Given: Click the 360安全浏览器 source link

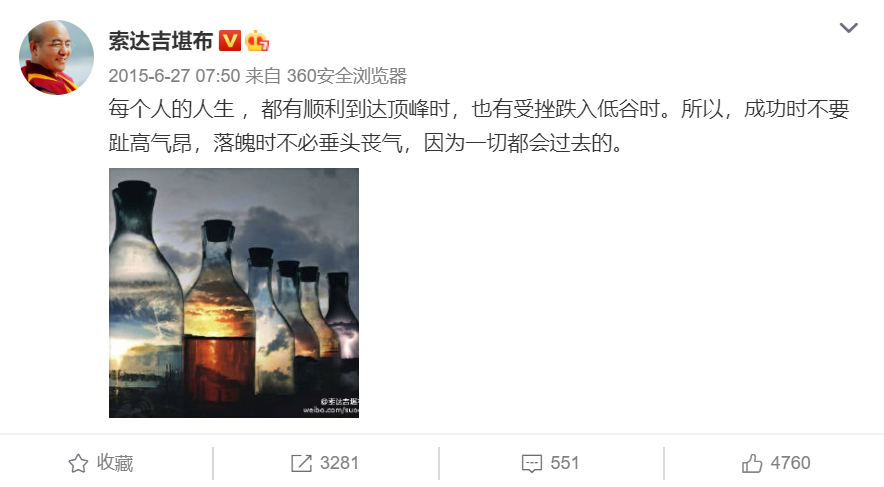Looking at the screenshot, I should [x=347, y=76].
